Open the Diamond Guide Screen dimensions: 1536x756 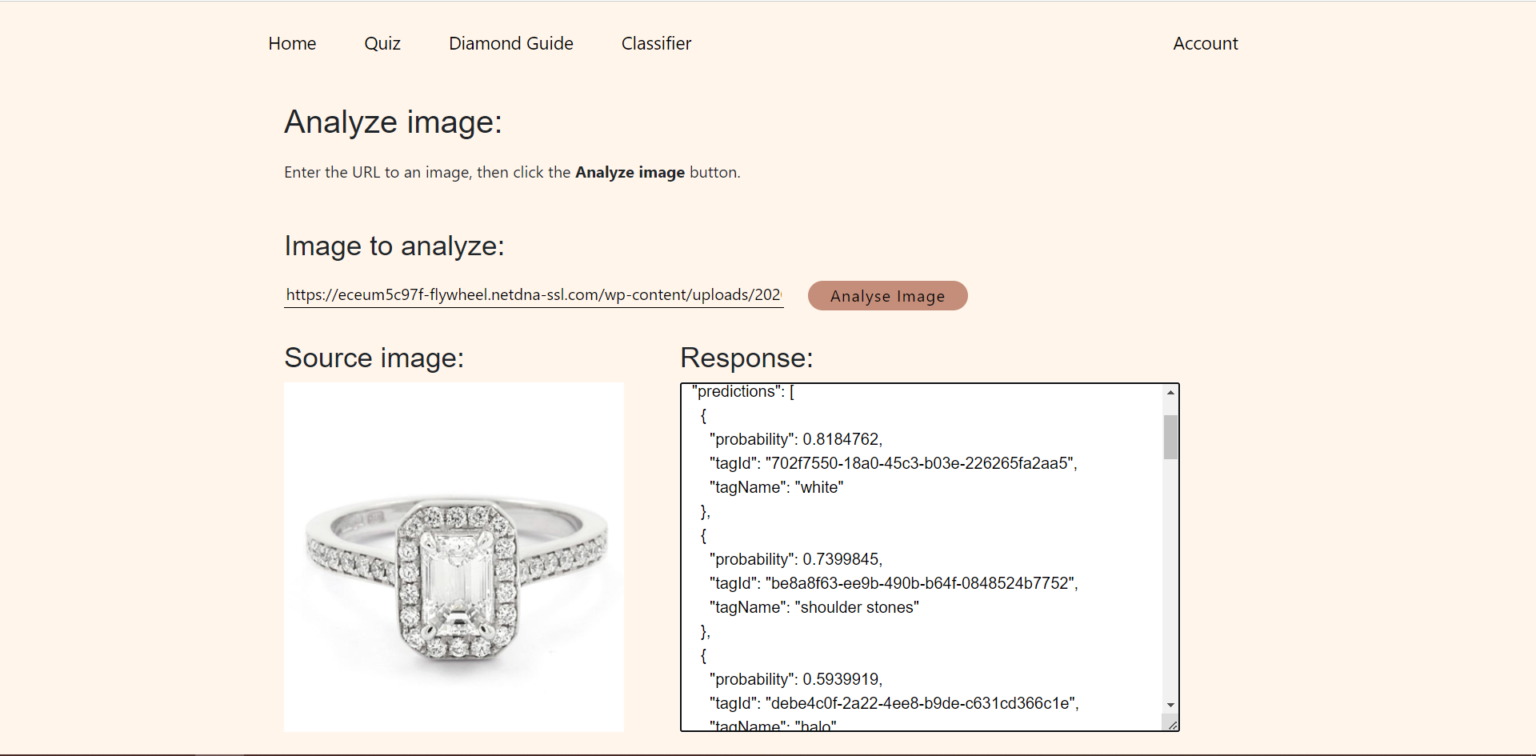coord(511,43)
